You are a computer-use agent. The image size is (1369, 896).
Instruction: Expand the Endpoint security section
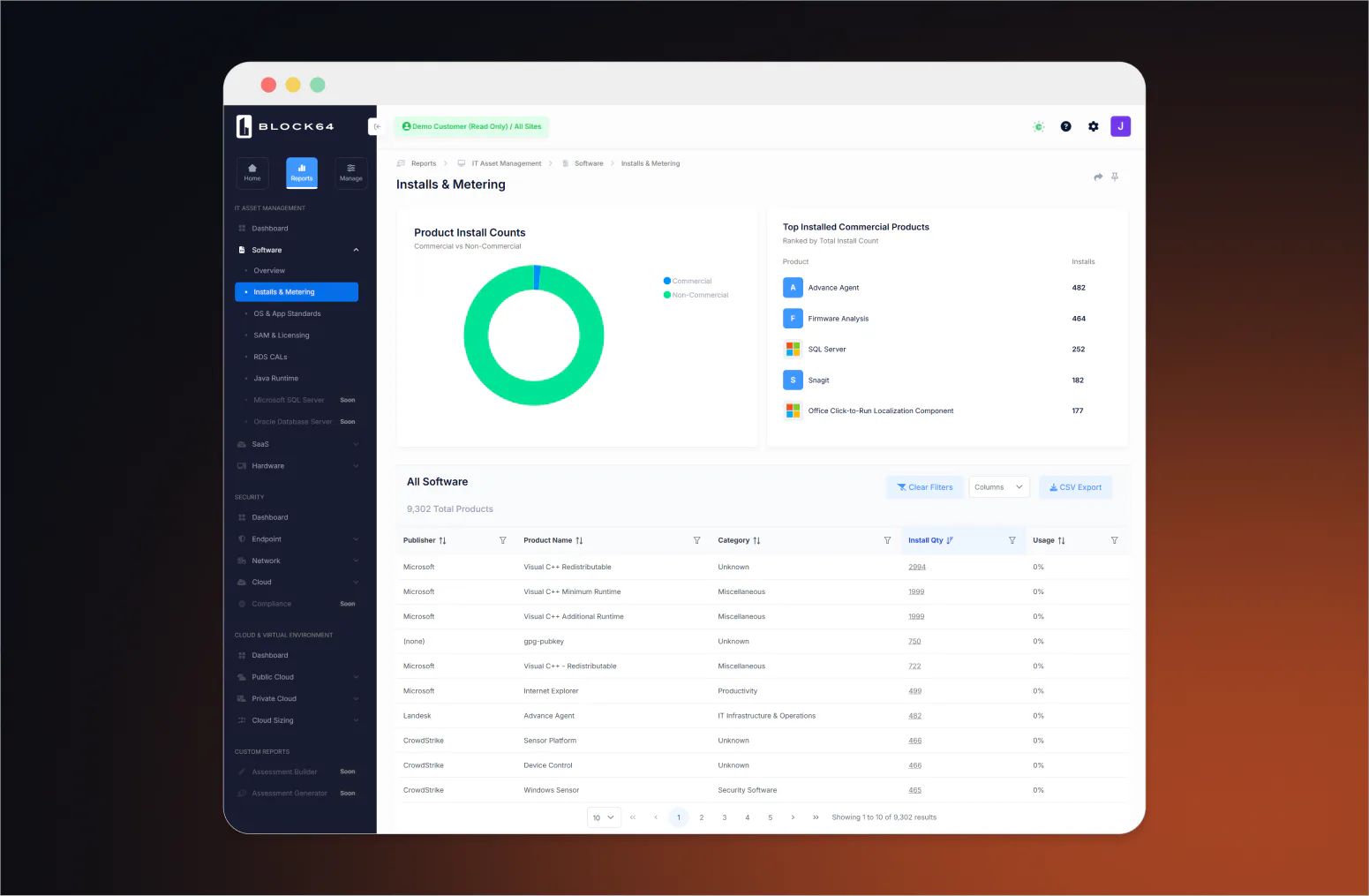(x=298, y=539)
